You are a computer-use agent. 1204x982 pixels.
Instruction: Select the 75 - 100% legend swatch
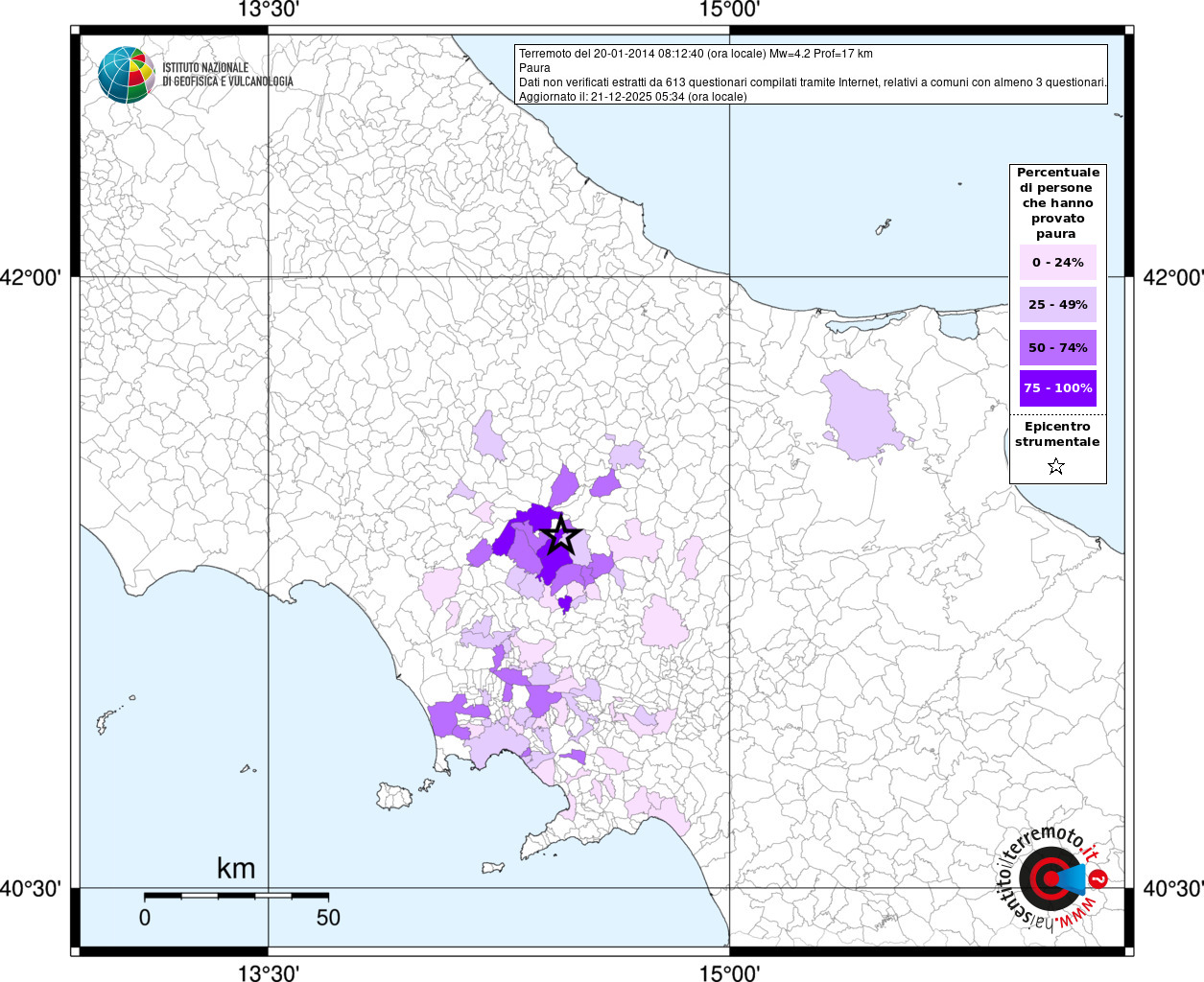click(x=1057, y=388)
